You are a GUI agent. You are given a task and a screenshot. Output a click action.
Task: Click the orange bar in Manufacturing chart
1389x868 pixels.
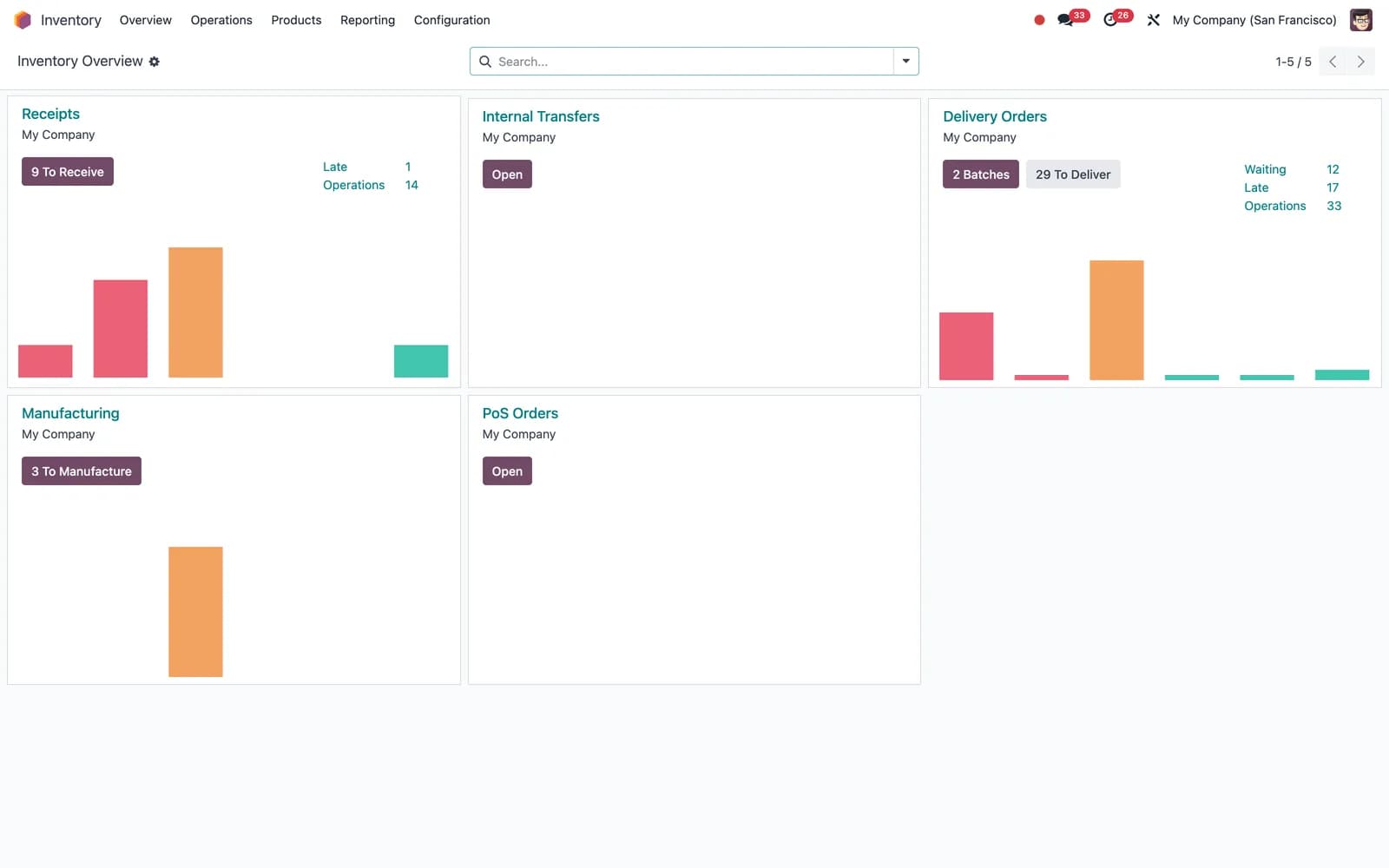(195, 612)
